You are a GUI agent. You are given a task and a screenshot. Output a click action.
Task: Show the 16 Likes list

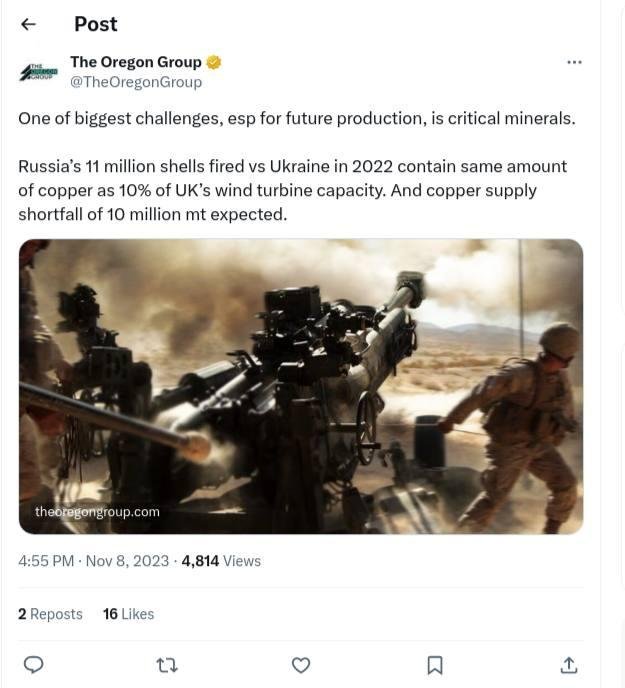coord(128,614)
